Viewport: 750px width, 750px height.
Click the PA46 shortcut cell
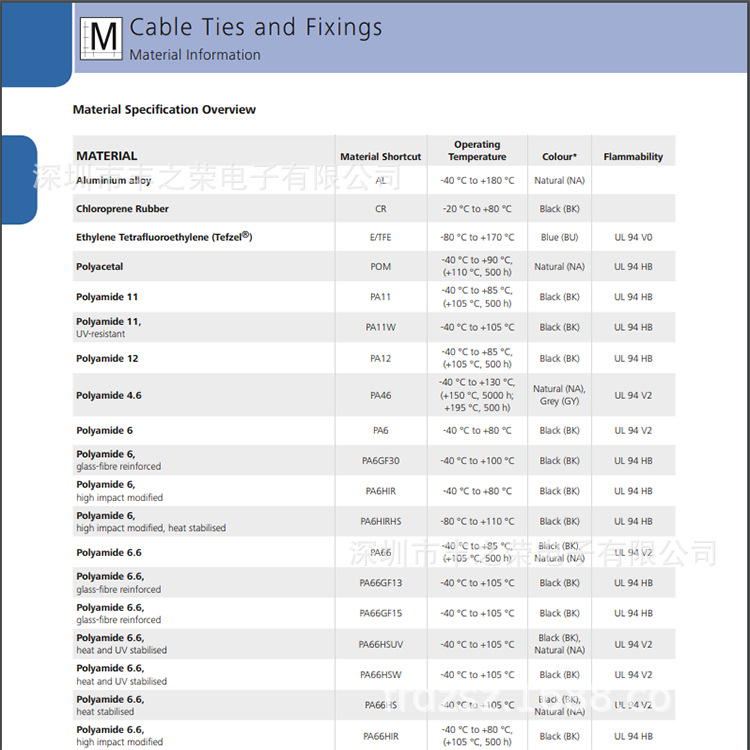pos(380,396)
